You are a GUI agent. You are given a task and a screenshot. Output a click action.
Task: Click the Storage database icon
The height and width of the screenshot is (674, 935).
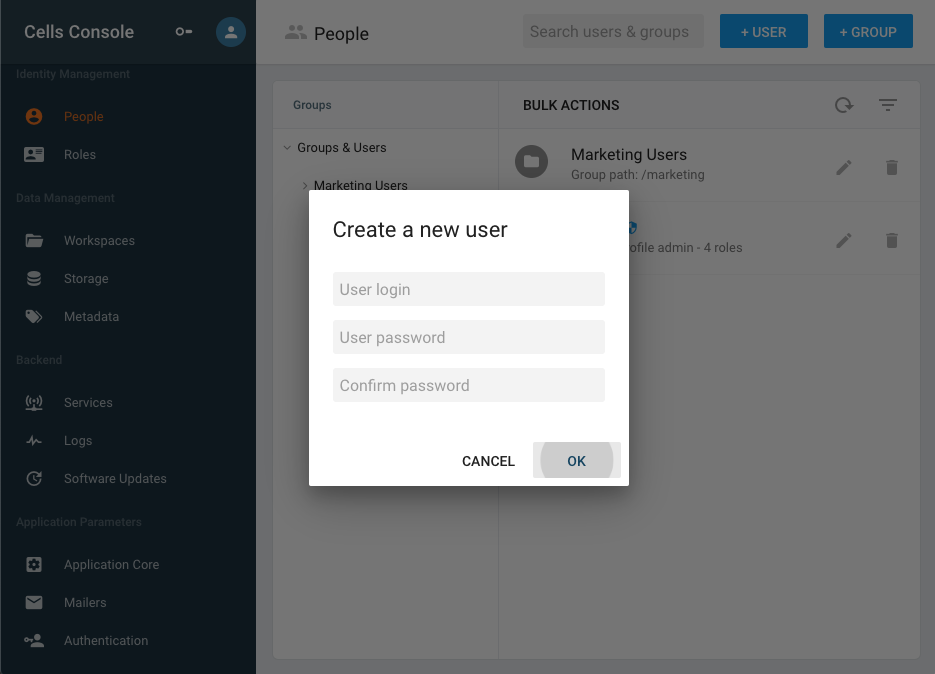click(x=34, y=279)
